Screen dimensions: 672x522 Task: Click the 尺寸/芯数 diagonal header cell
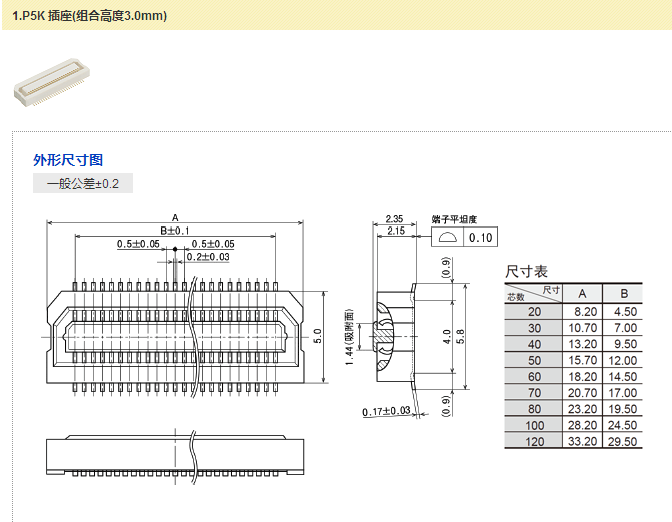534,293
